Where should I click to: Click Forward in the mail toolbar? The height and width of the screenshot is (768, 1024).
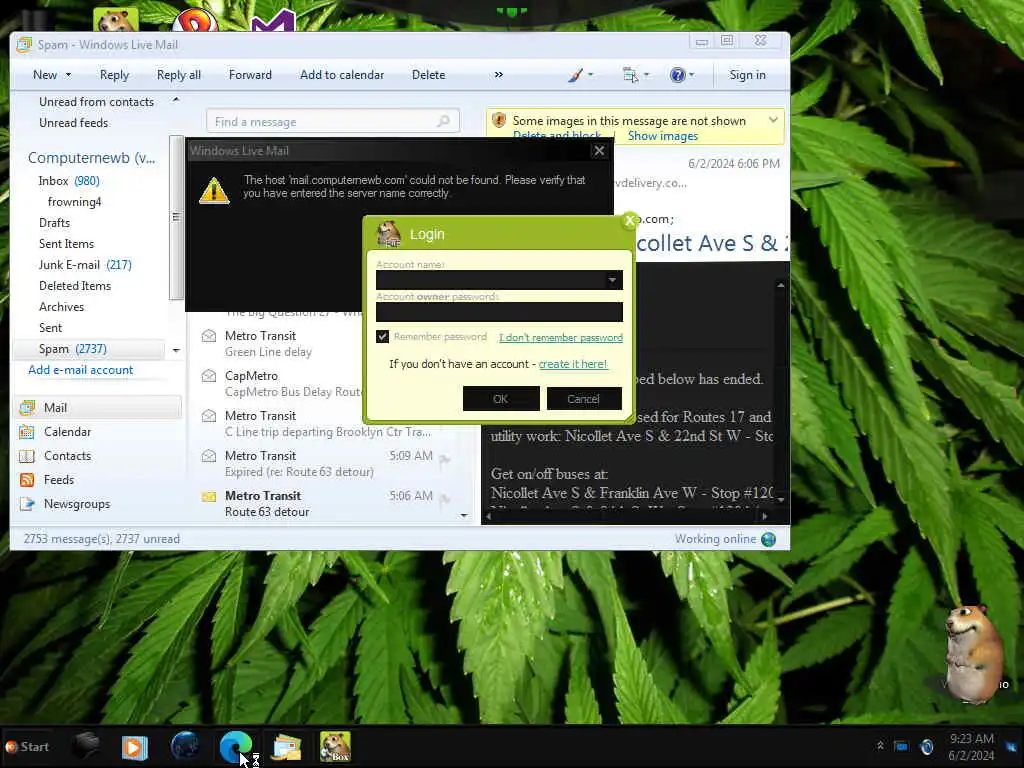pyautogui.click(x=250, y=75)
